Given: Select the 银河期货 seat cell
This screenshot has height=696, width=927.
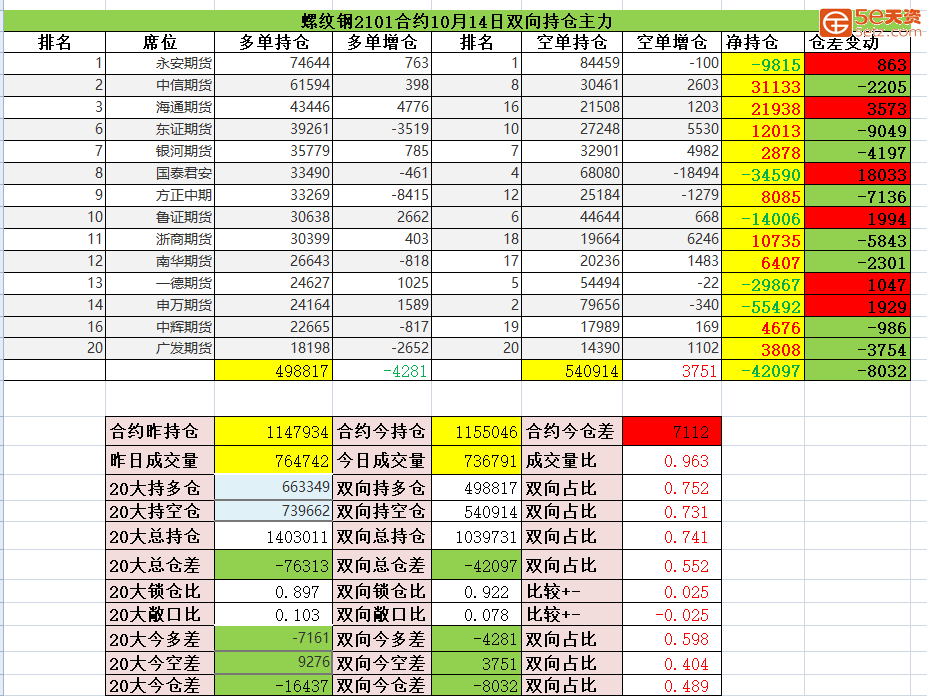Looking at the screenshot, I should click(160, 151).
